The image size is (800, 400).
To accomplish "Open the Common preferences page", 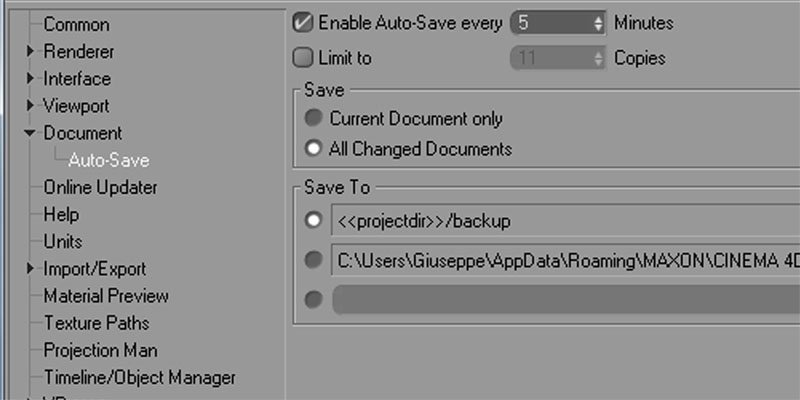I will pos(76,24).
